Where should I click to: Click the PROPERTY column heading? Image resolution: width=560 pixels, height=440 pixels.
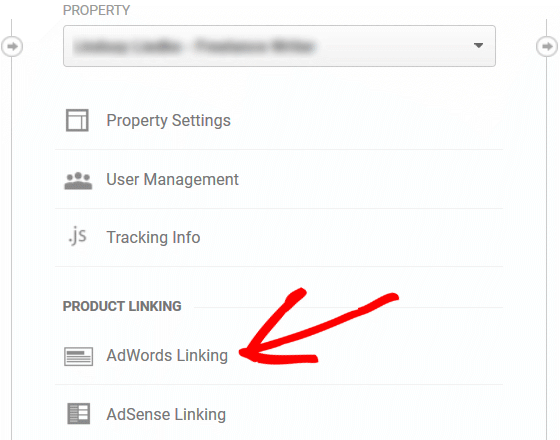click(96, 10)
